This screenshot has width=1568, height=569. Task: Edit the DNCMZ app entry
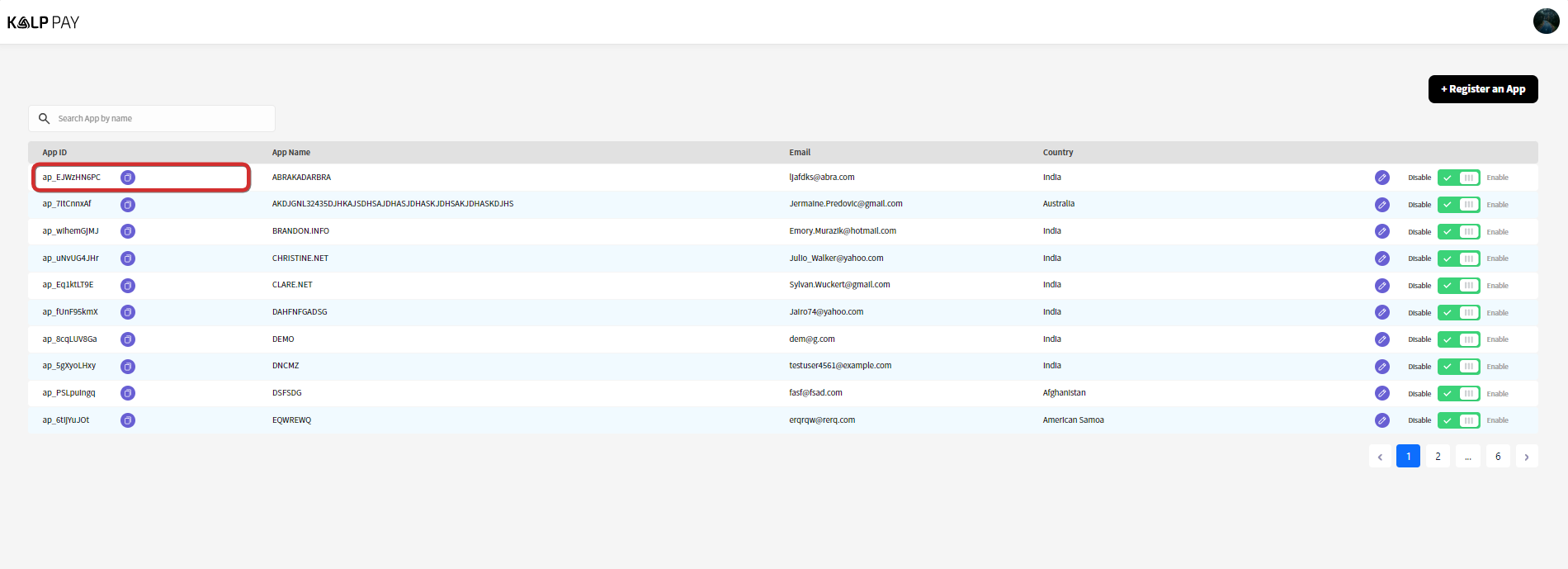pyautogui.click(x=1381, y=367)
